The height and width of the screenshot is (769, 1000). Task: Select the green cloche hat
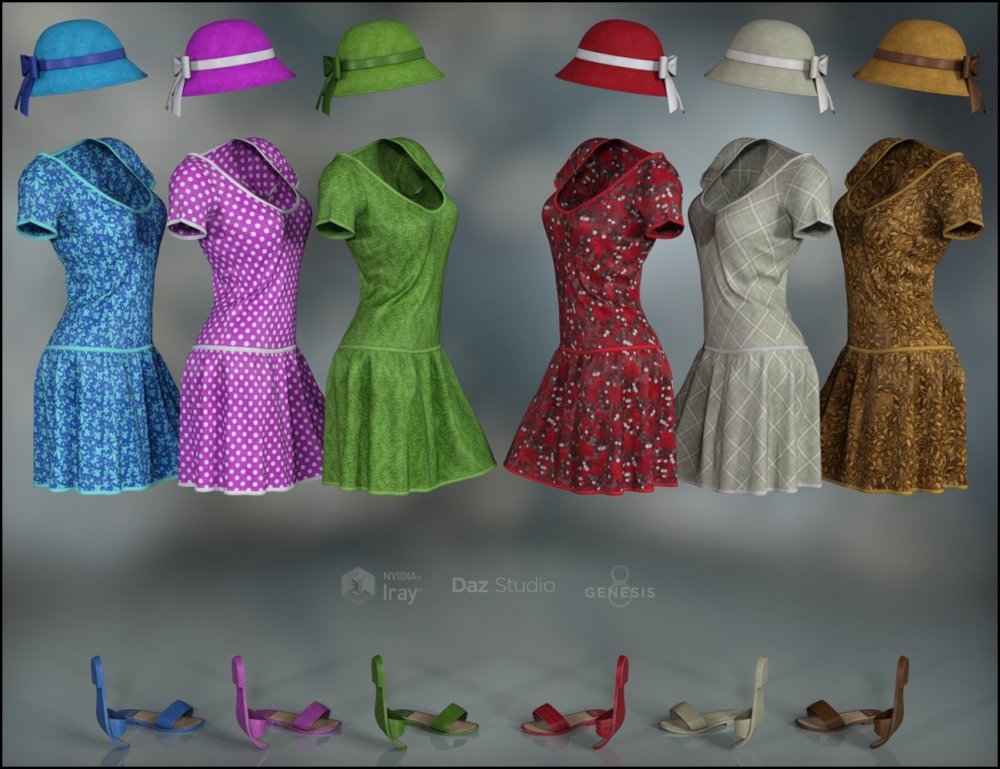coord(385,60)
